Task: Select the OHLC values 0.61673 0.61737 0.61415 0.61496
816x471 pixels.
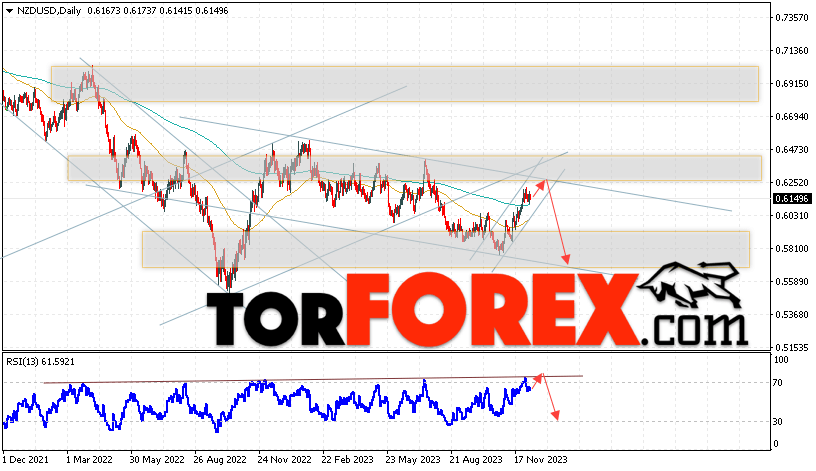Action: pos(158,10)
